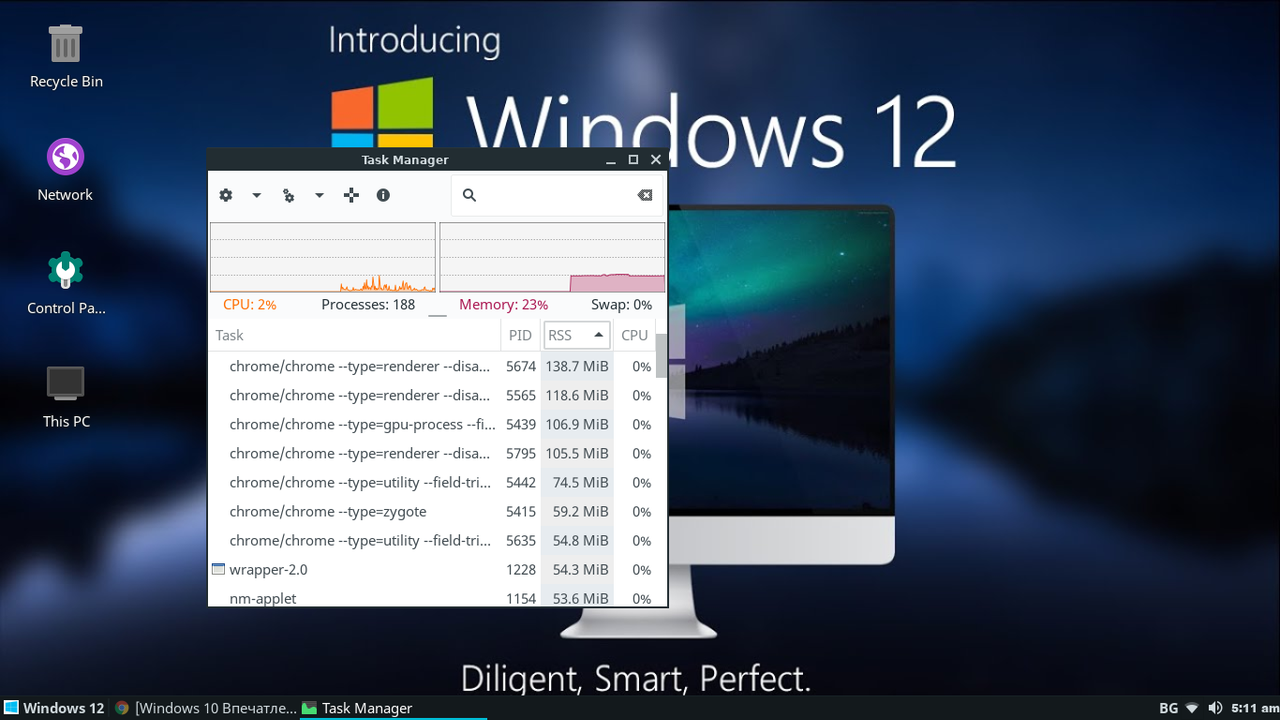Close the Task Manager window
The width and height of the screenshot is (1280, 720).
click(656, 160)
